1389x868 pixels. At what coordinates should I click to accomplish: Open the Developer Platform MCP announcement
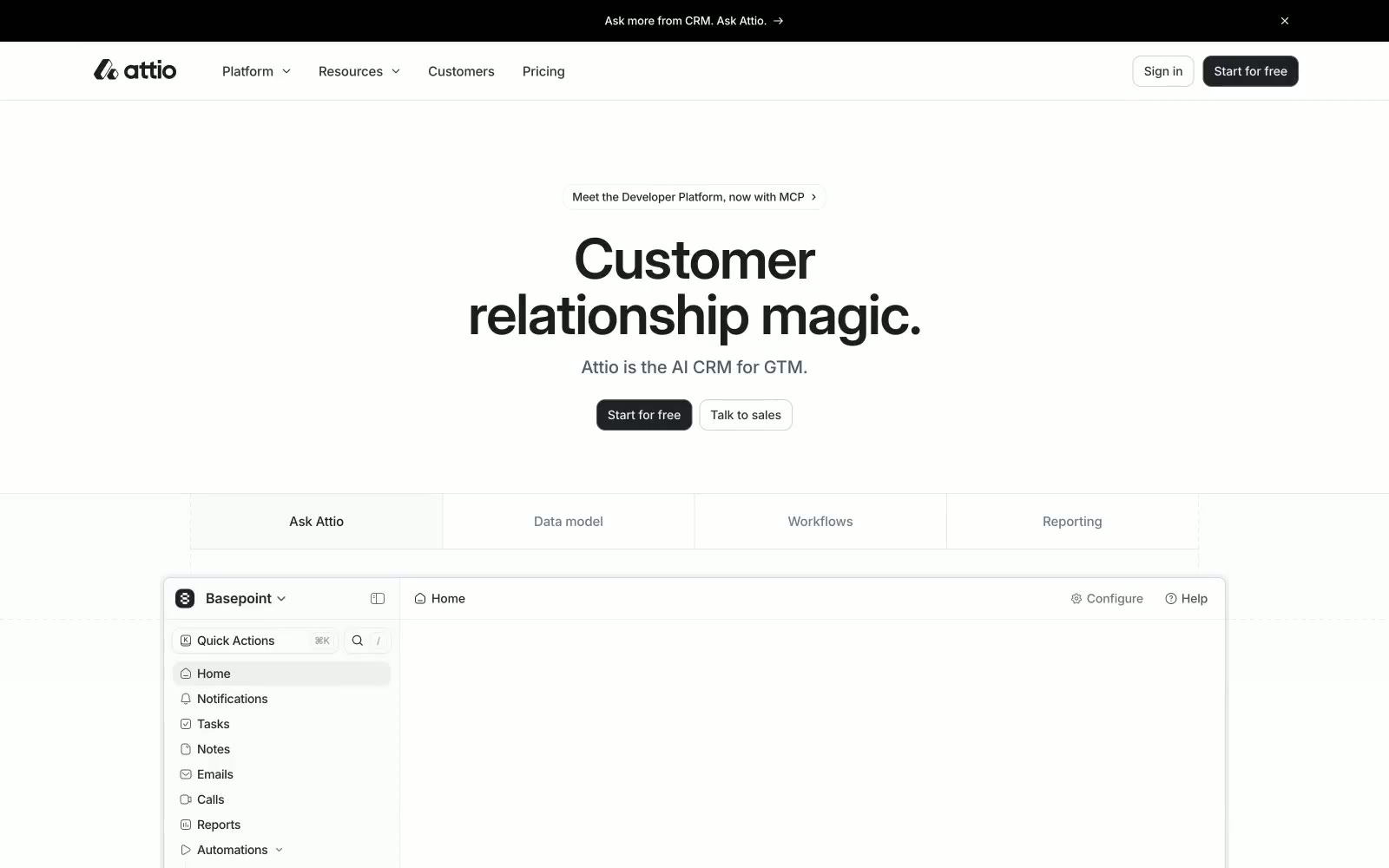pos(694,197)
